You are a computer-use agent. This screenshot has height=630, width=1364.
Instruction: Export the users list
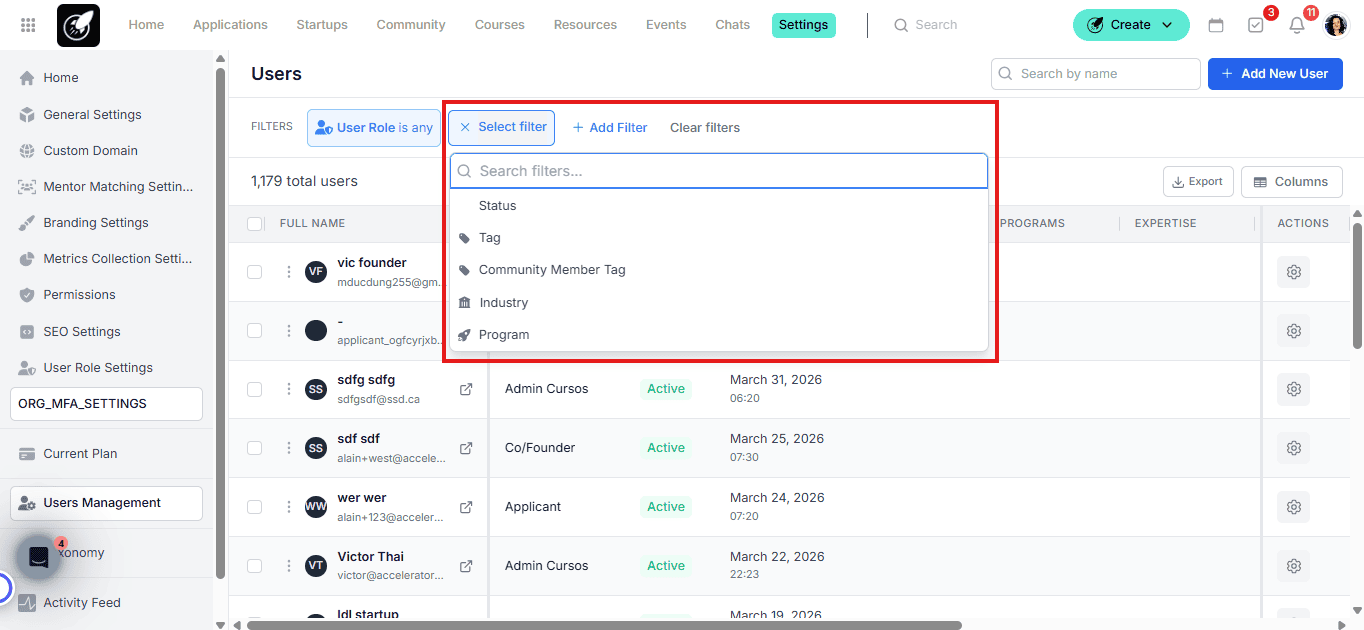click(x=1198, y=182)
